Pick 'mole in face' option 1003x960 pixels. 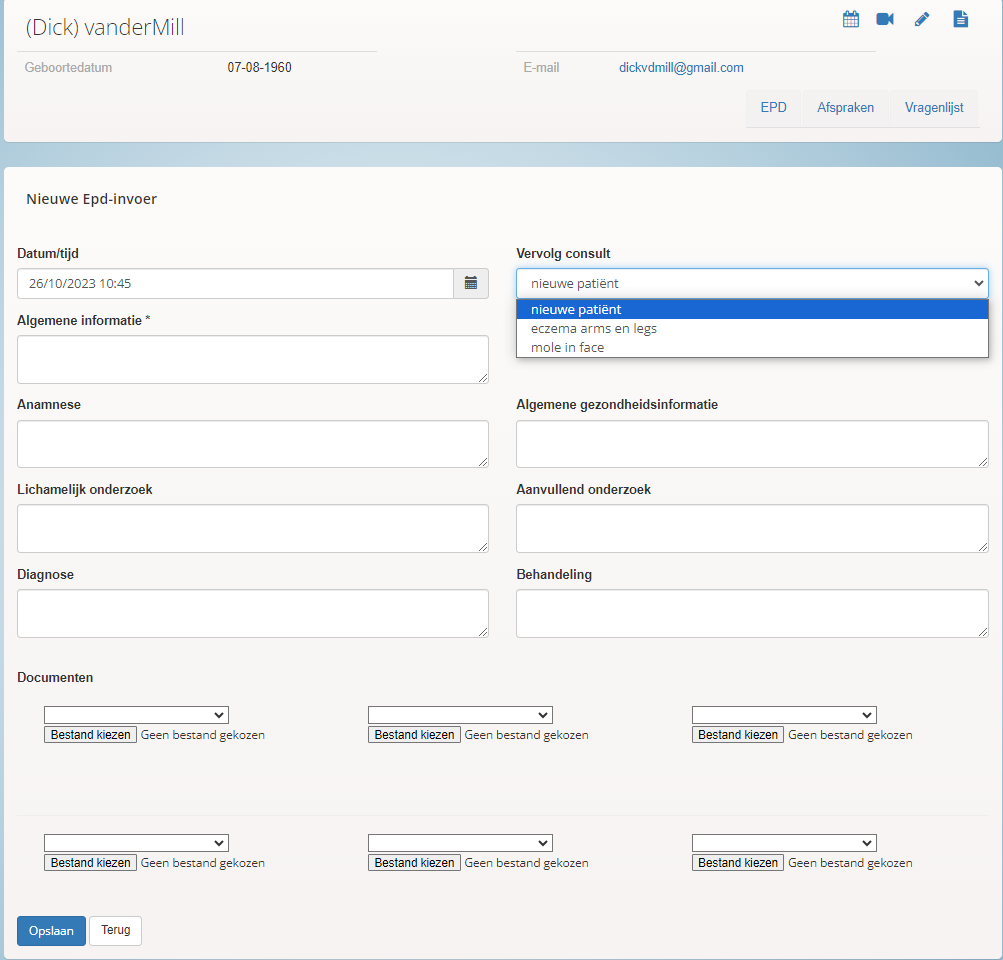[x=752, y=347]
